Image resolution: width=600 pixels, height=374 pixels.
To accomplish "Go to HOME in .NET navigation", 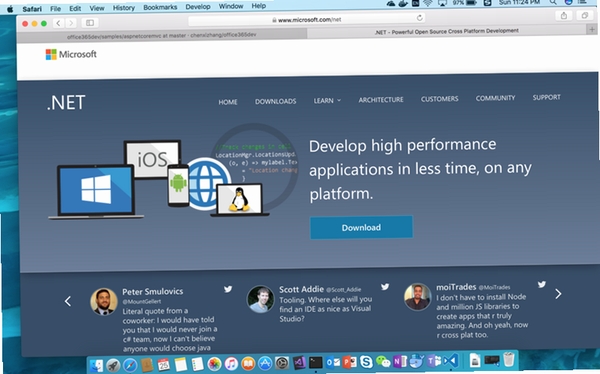I will click(x=228, y=102).
